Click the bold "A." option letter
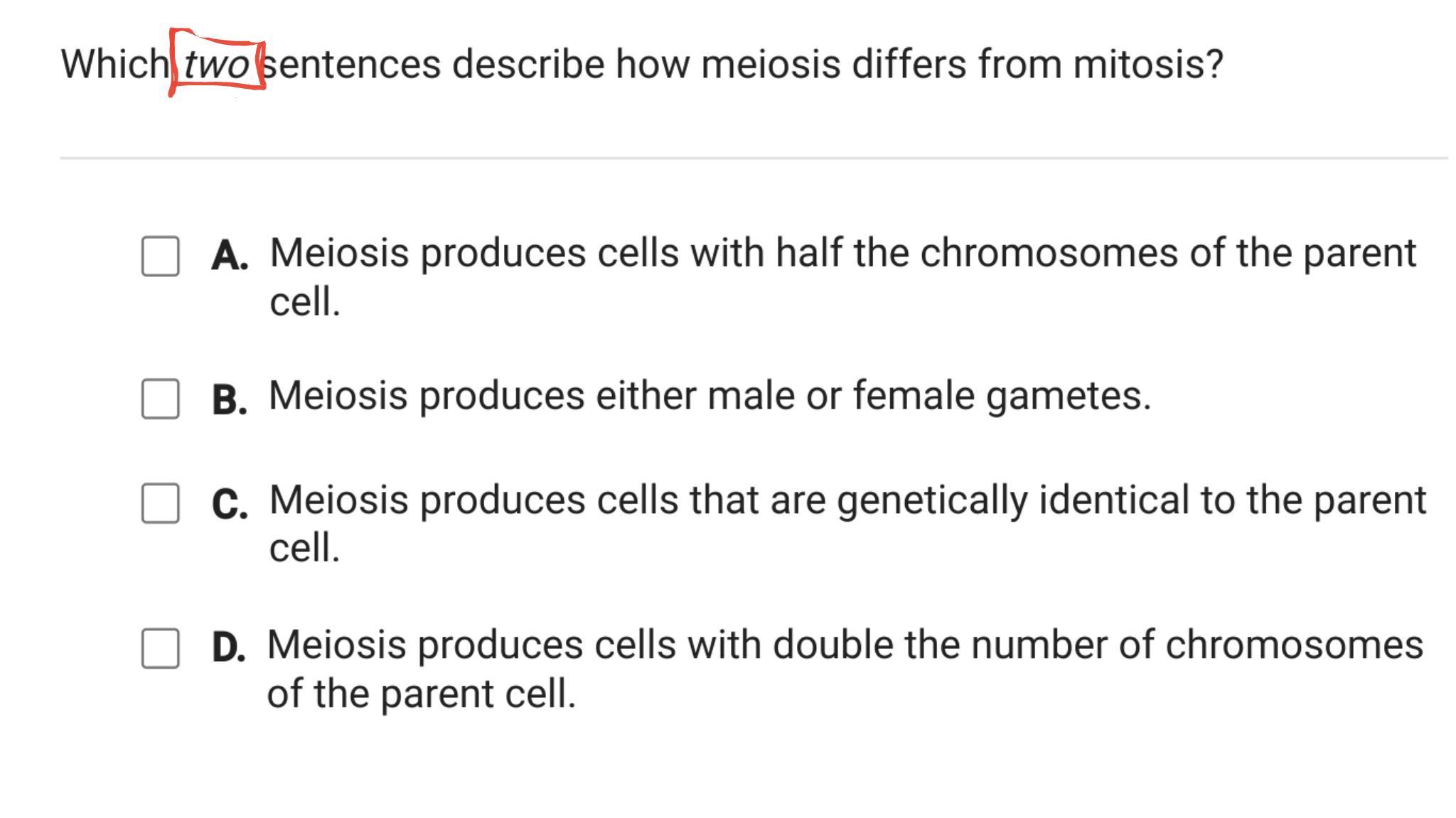Viewport: 1456px width, 818px height. (230, 256)
